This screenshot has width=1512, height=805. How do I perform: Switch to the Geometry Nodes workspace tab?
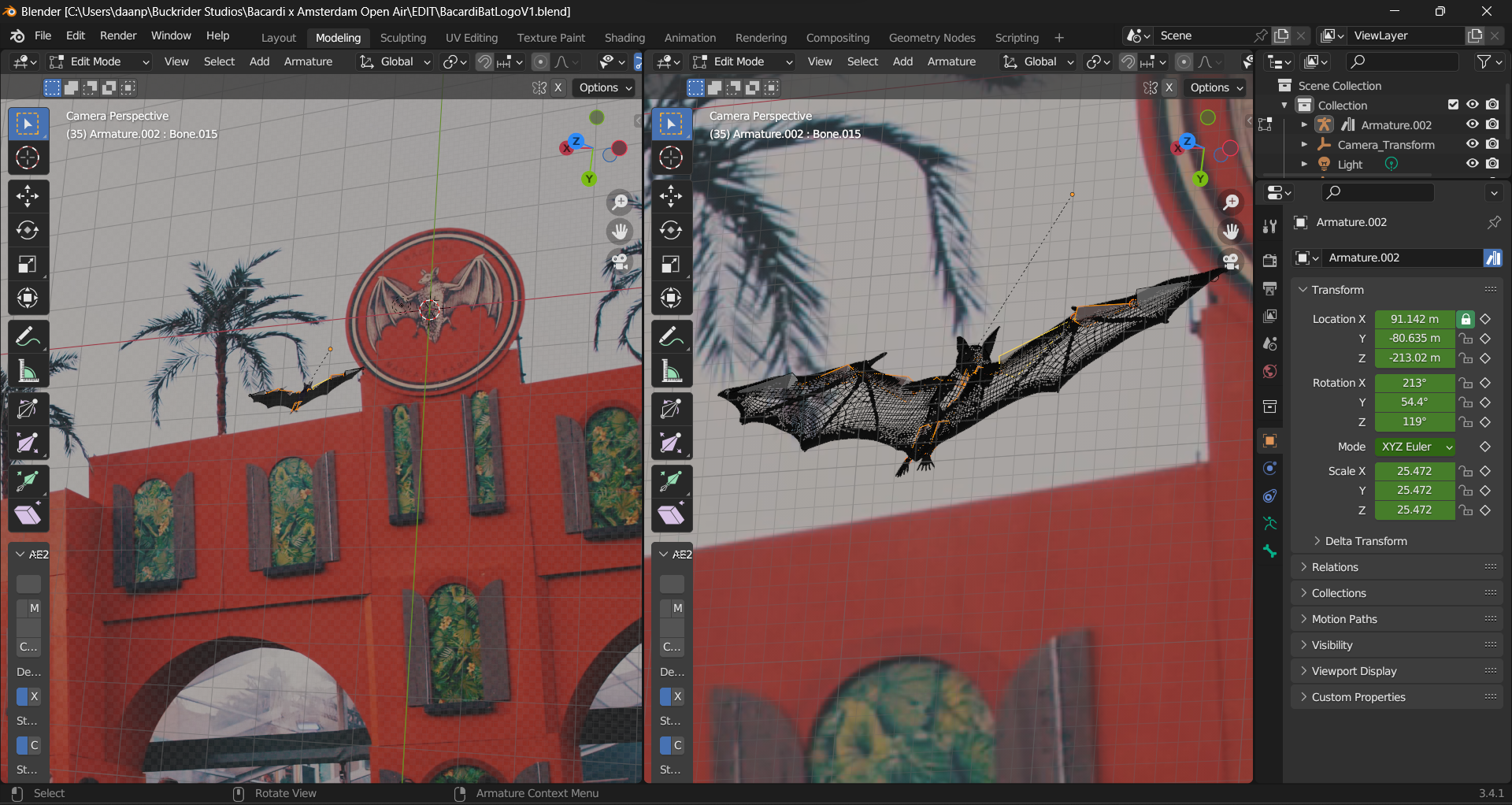coord(932,38)
